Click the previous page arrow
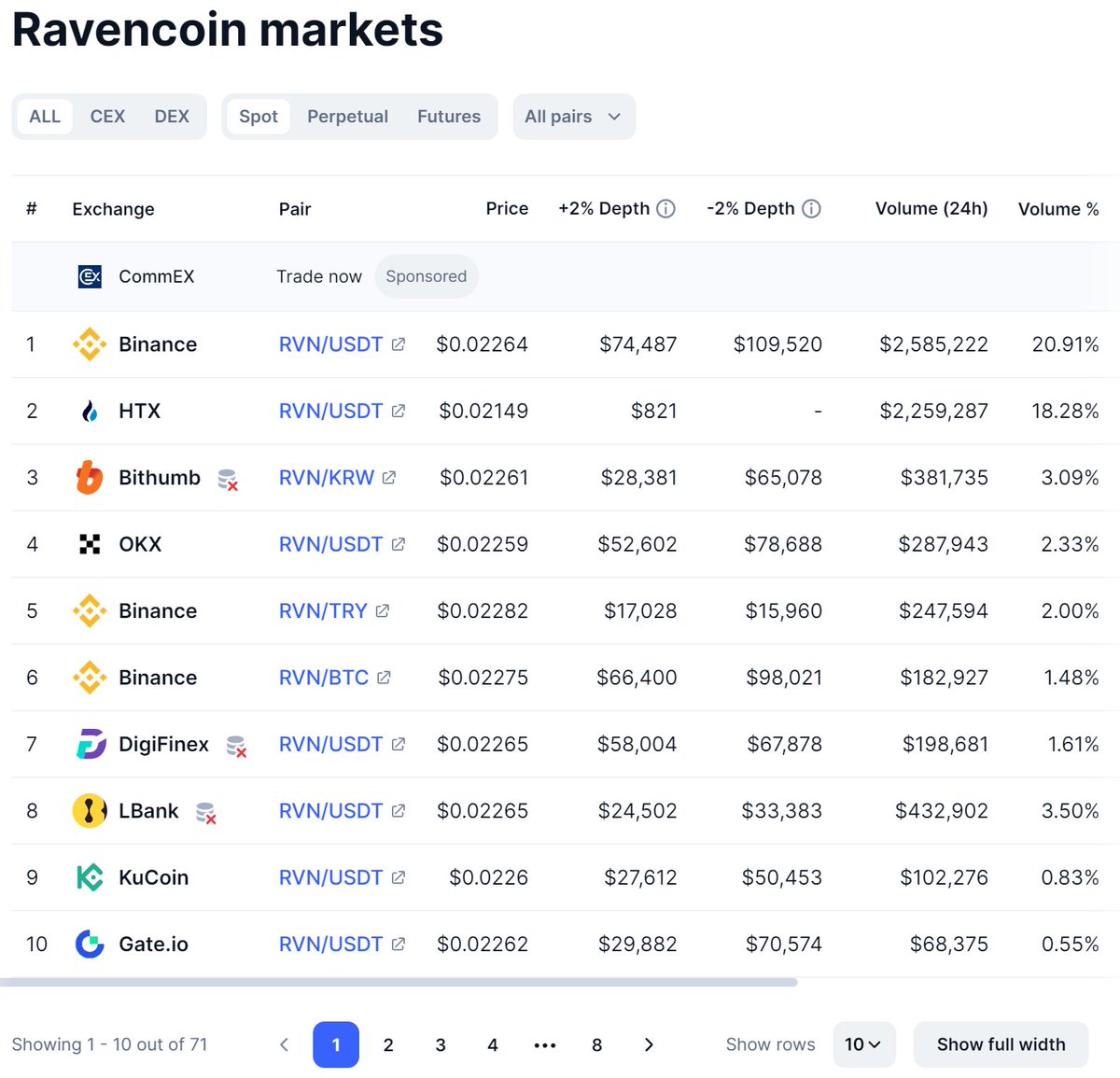 coord(285,1044)
